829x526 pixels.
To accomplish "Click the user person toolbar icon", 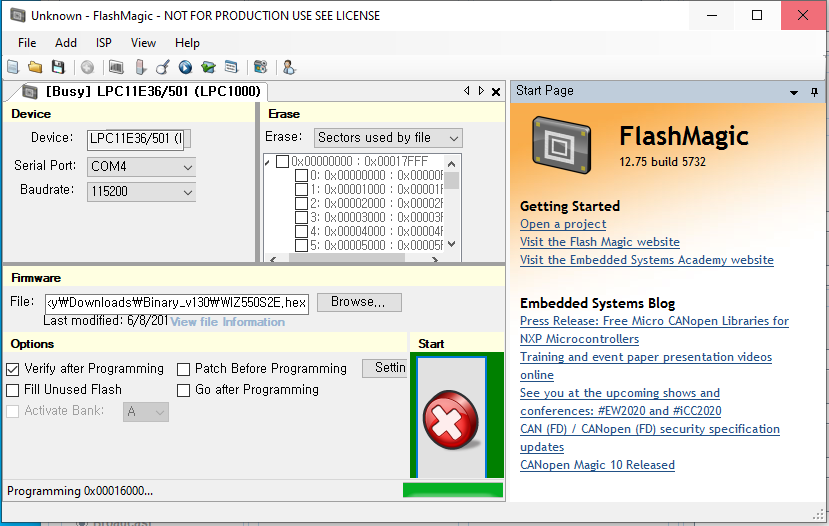I will 289,67.
